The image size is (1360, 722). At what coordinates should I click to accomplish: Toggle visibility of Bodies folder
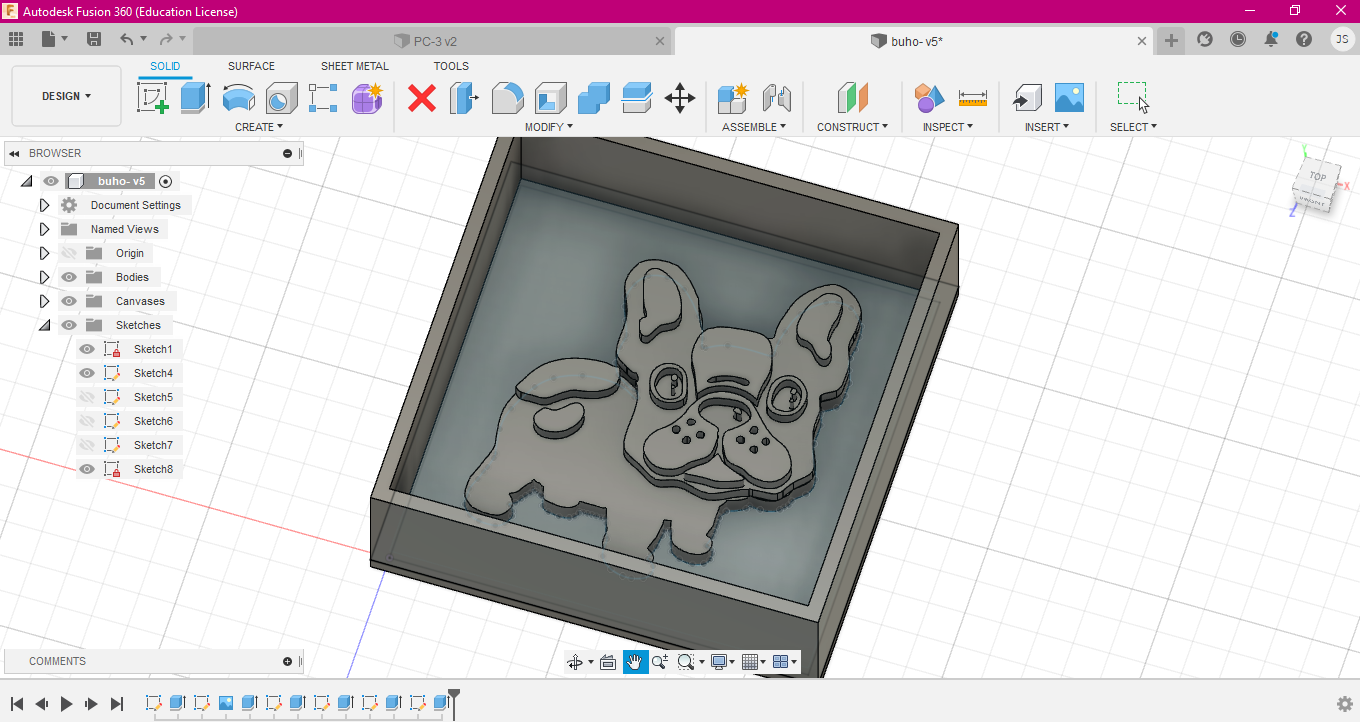pyautogui.click(x=69, y=277)
